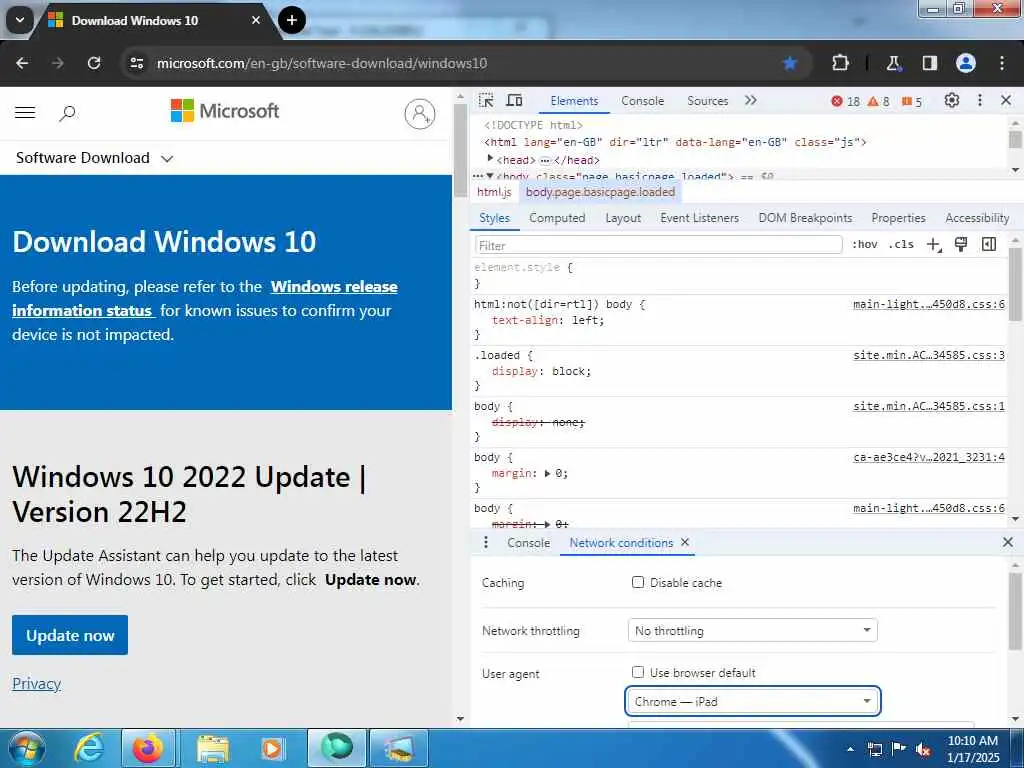Add new style rule plus icon
The image size is (1024, 768).
pyautogui.click(x=934, y=245)
